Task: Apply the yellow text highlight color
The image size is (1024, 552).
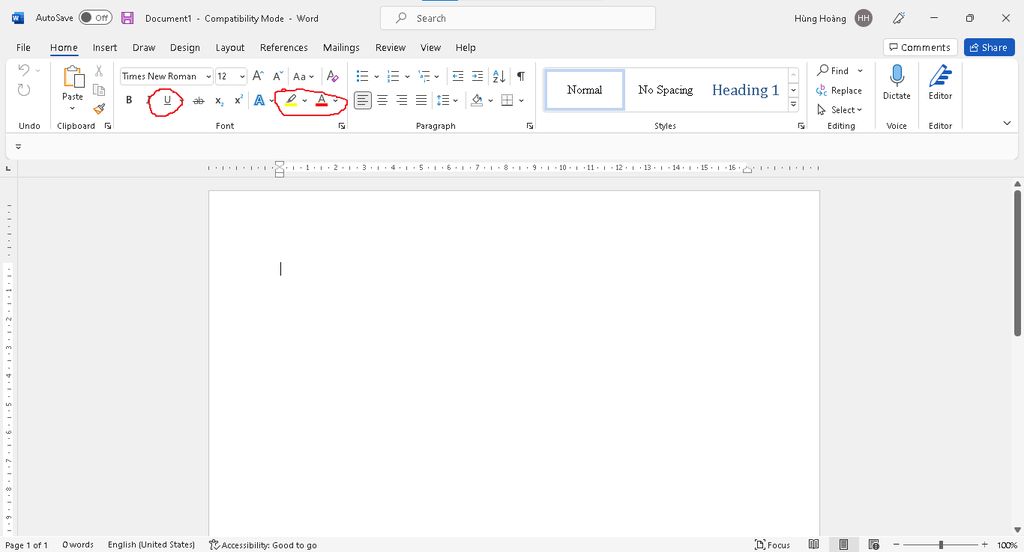Action: (291, 100)
